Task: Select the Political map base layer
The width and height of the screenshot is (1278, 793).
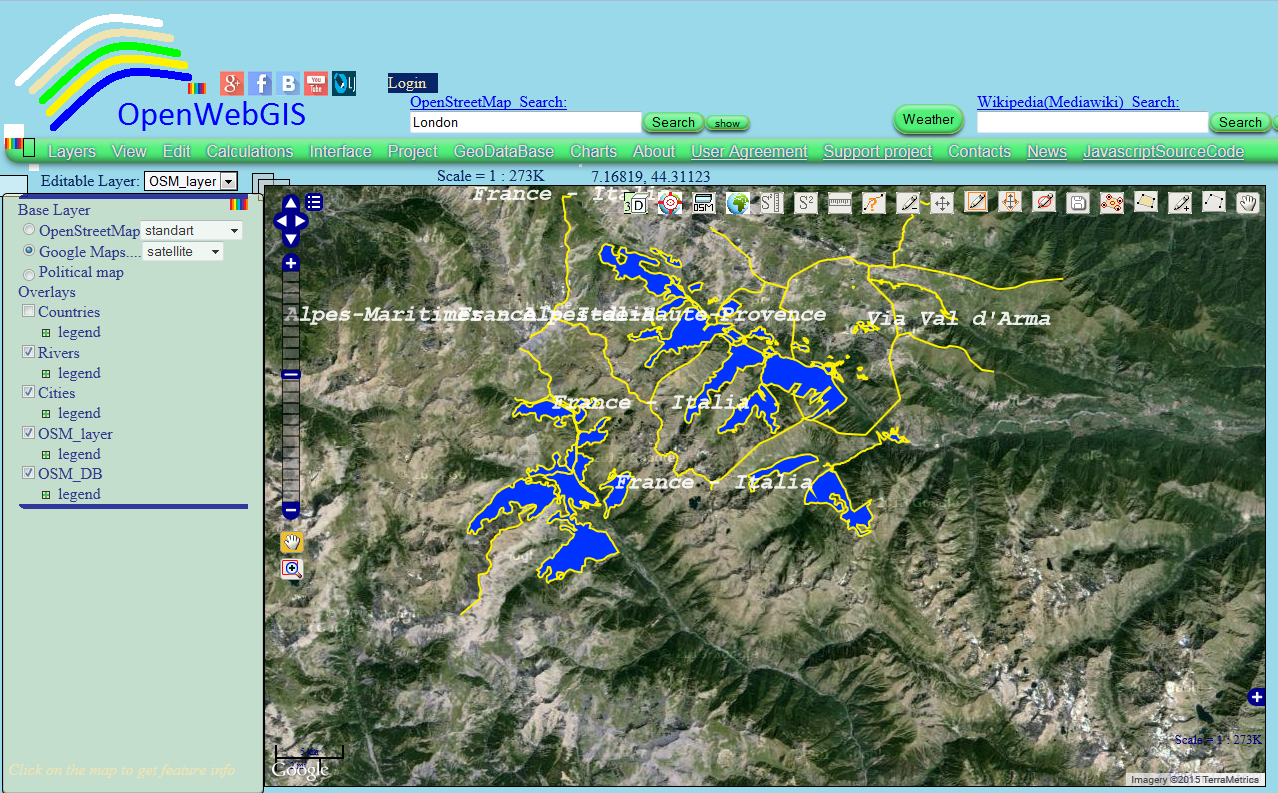Action: point(28,273)
